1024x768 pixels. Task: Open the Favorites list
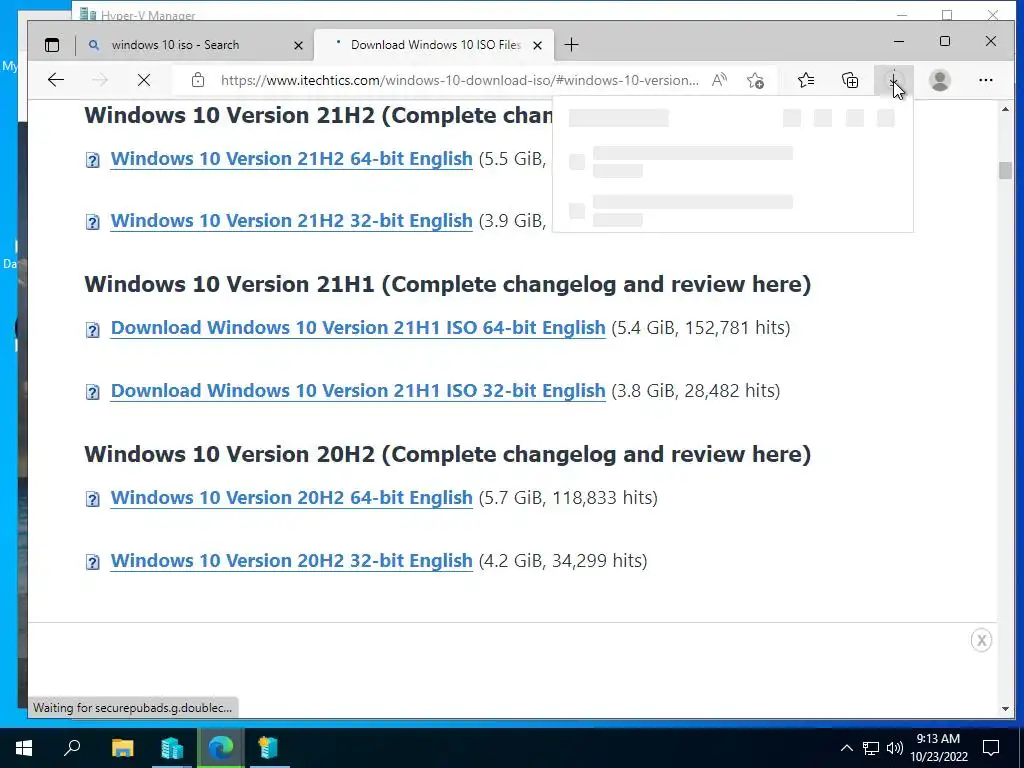[806, 80]
